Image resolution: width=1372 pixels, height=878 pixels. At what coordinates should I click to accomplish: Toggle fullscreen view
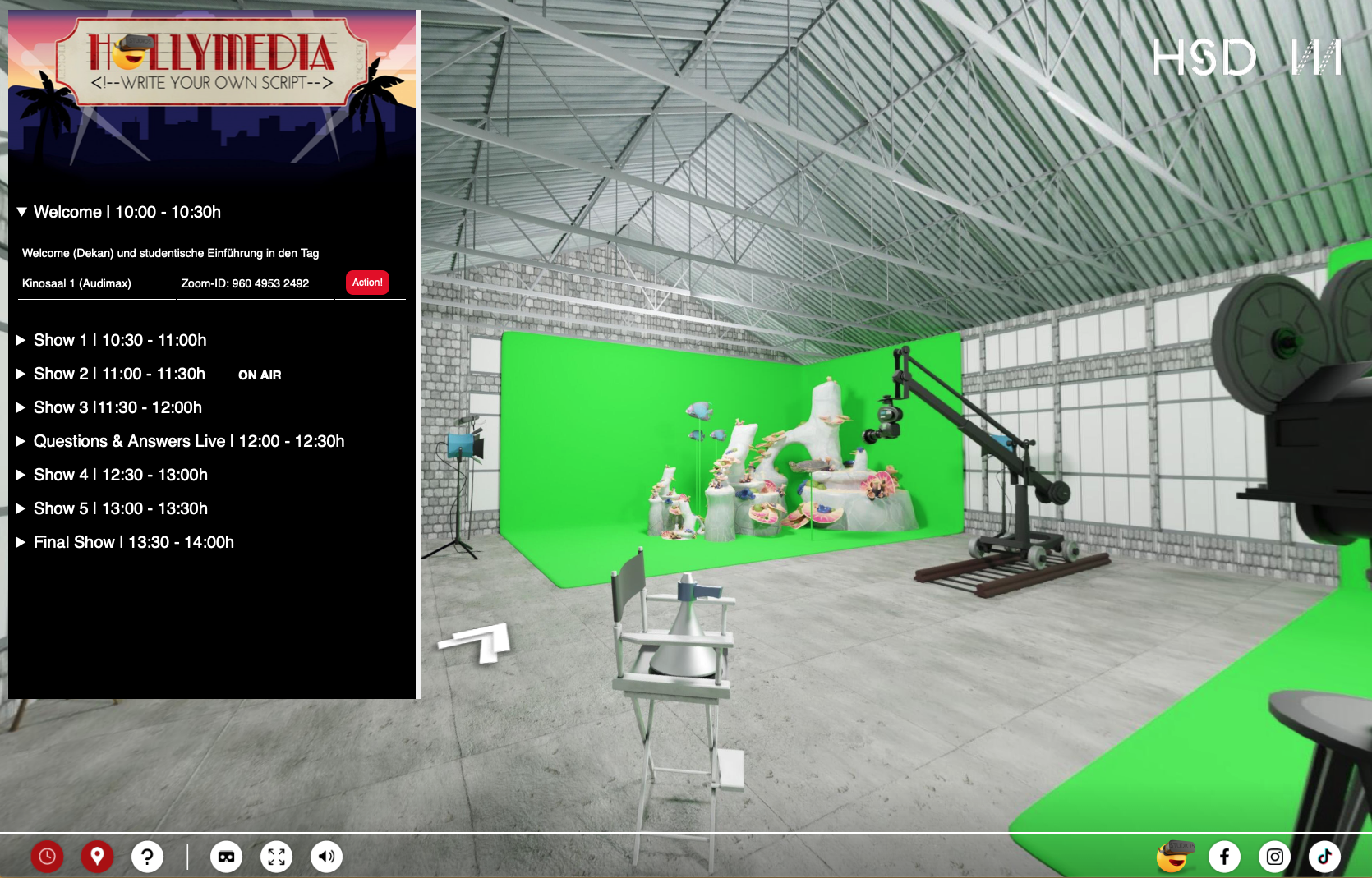pos(276,857)
